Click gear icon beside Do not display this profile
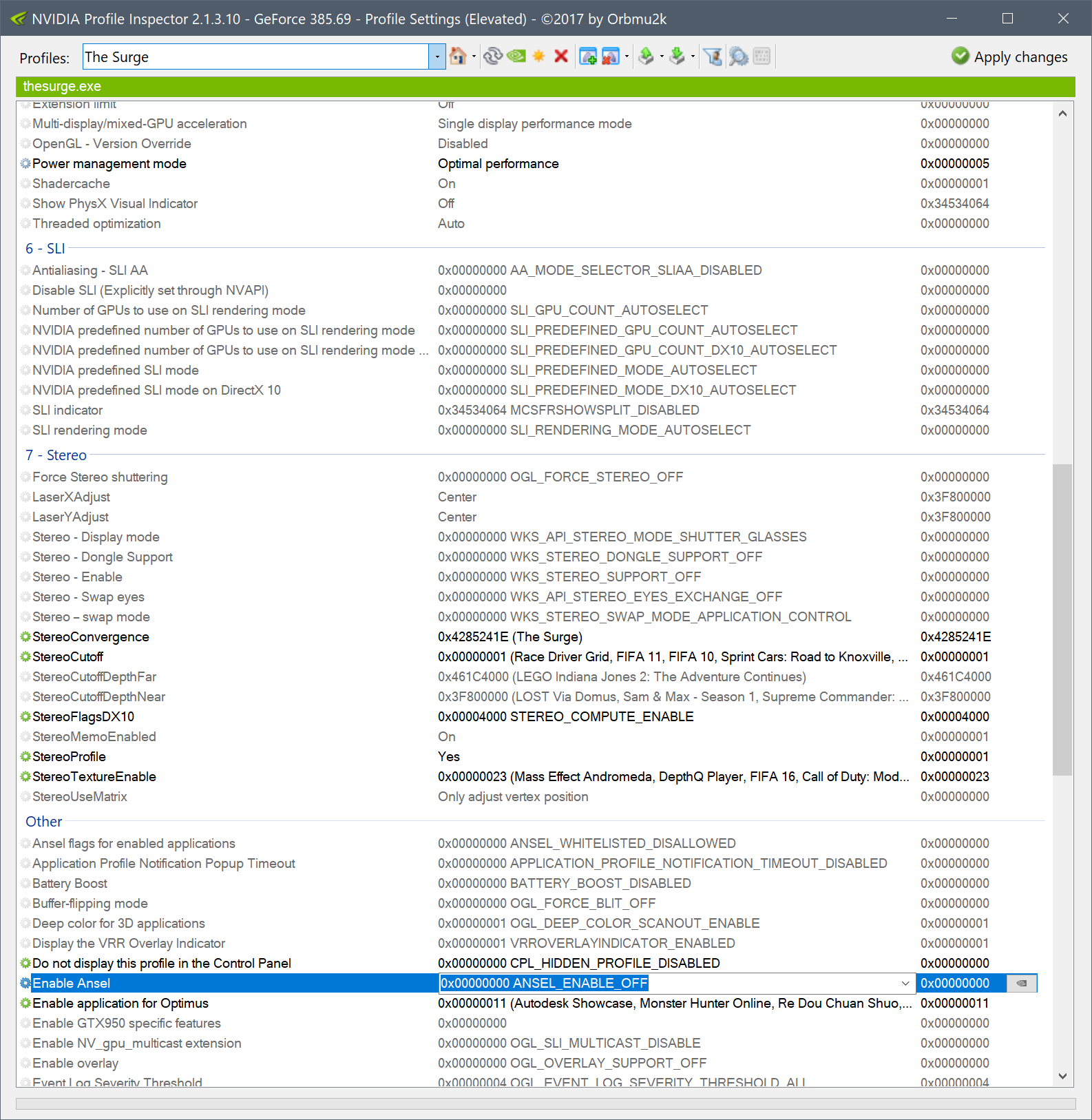 [x=25, y=963]
